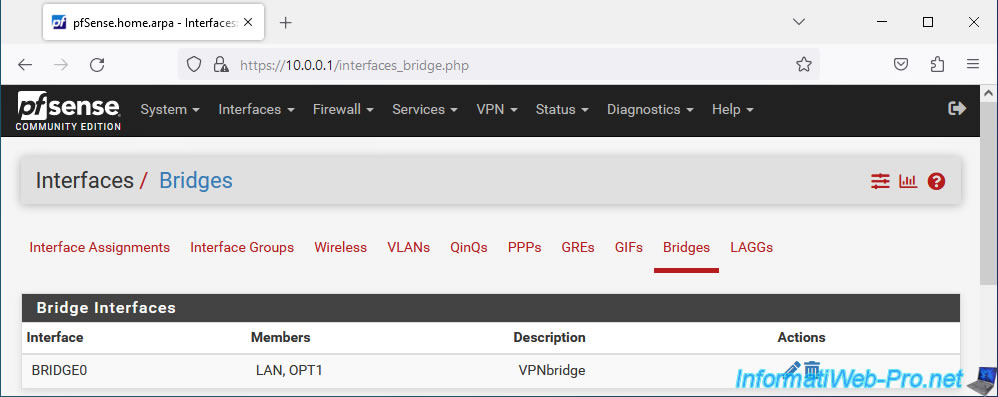Expand the Firewall dropdown menu

coord(343,109)
